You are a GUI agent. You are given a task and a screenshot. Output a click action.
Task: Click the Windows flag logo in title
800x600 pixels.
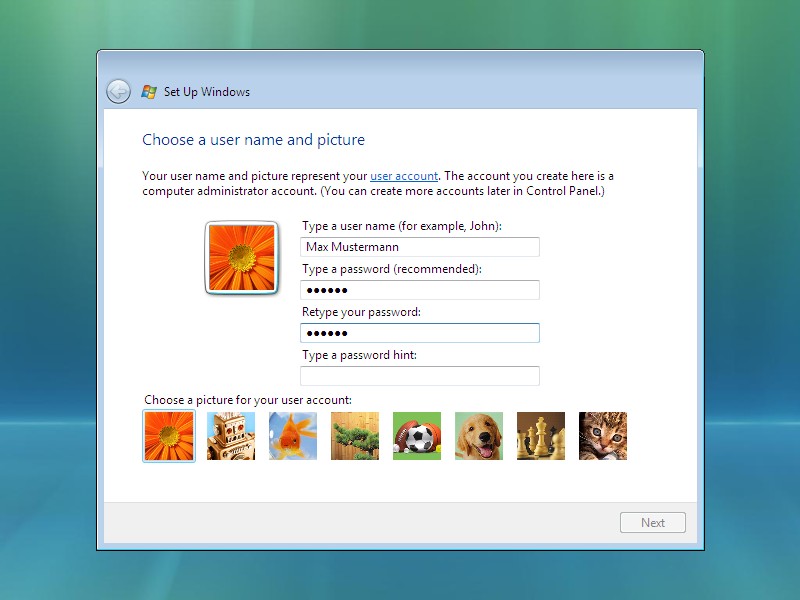(149, 92)
